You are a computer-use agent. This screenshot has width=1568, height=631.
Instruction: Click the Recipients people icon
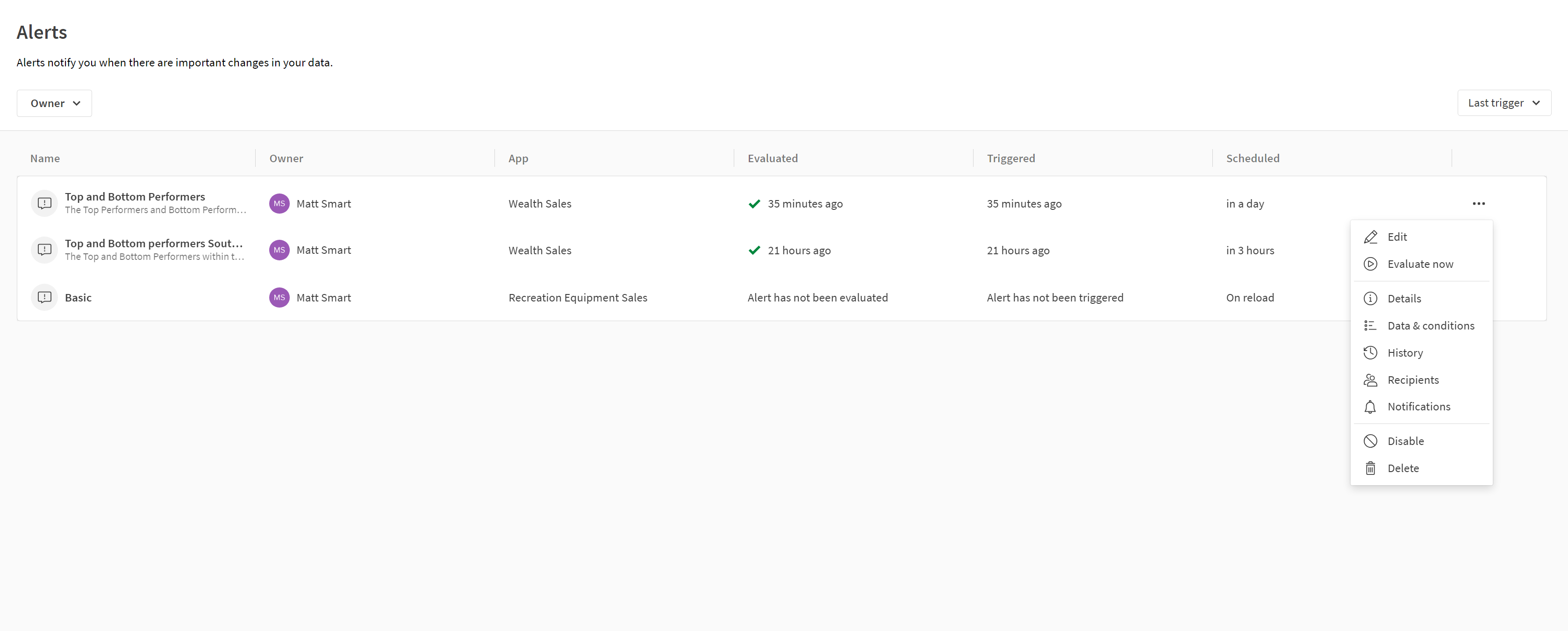tap(1370, 380)
